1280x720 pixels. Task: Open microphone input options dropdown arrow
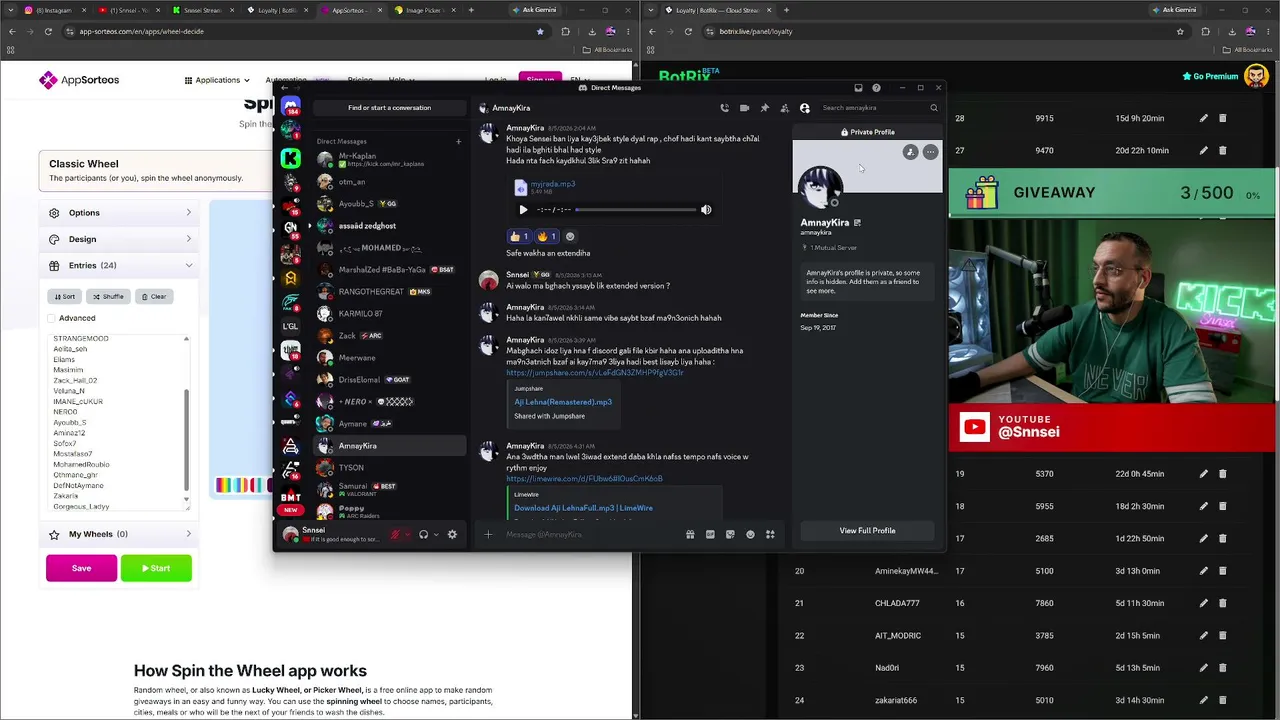point(407,535)
